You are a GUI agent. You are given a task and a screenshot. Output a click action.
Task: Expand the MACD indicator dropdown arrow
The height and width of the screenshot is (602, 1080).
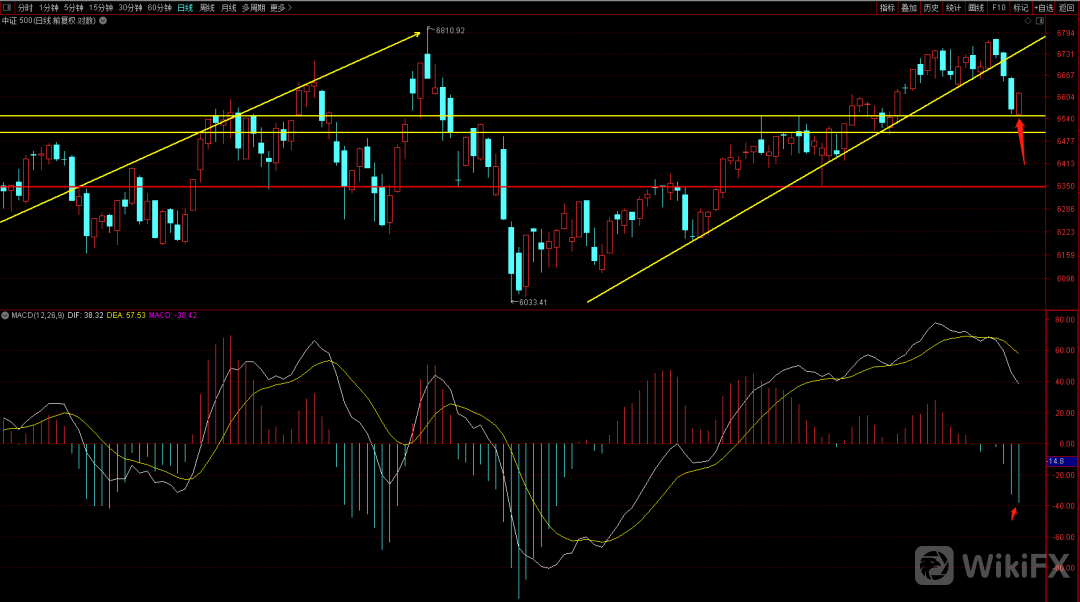[x=5, y=315]
